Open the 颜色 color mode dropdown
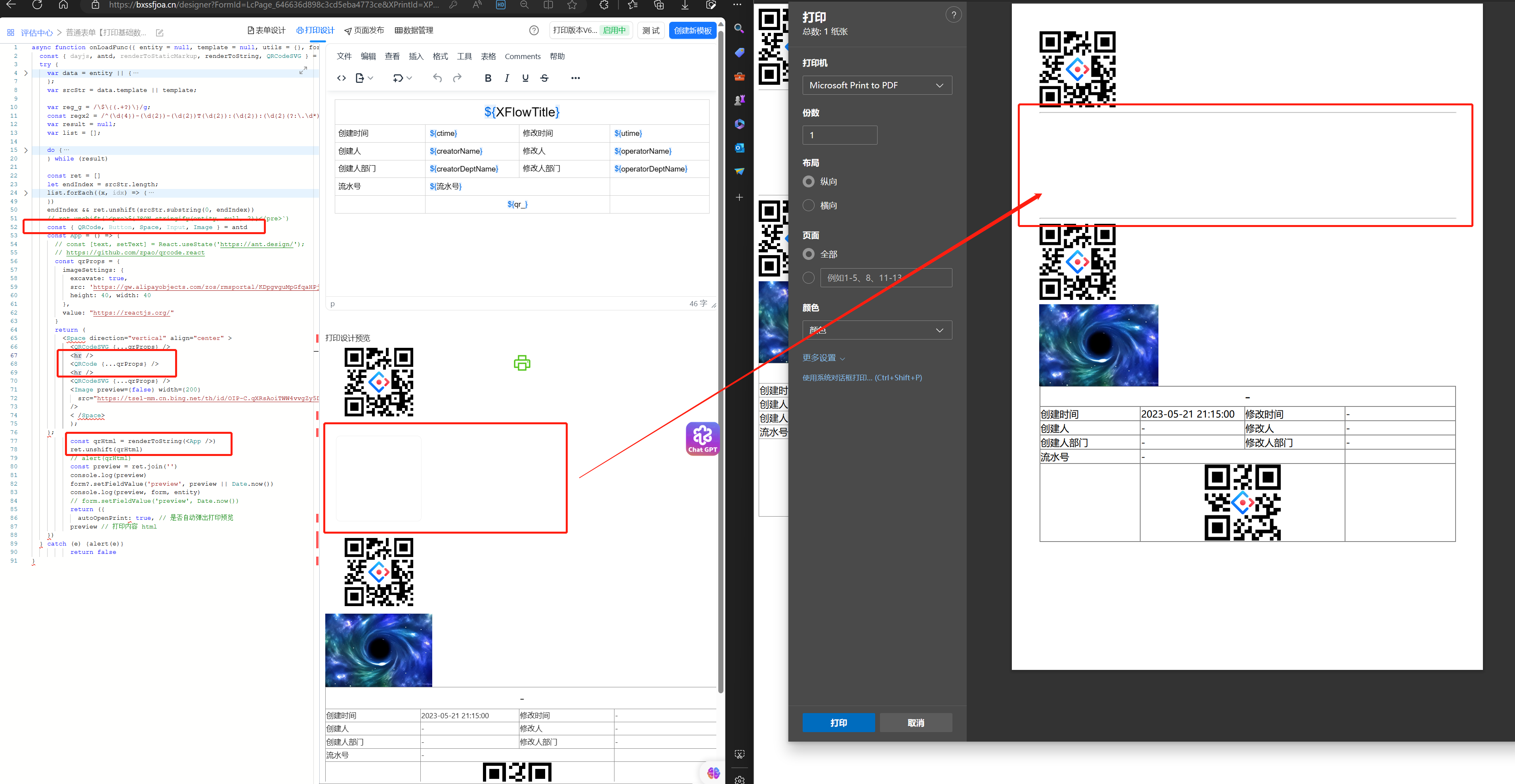 pyautogui.click(x=876, y=330)
